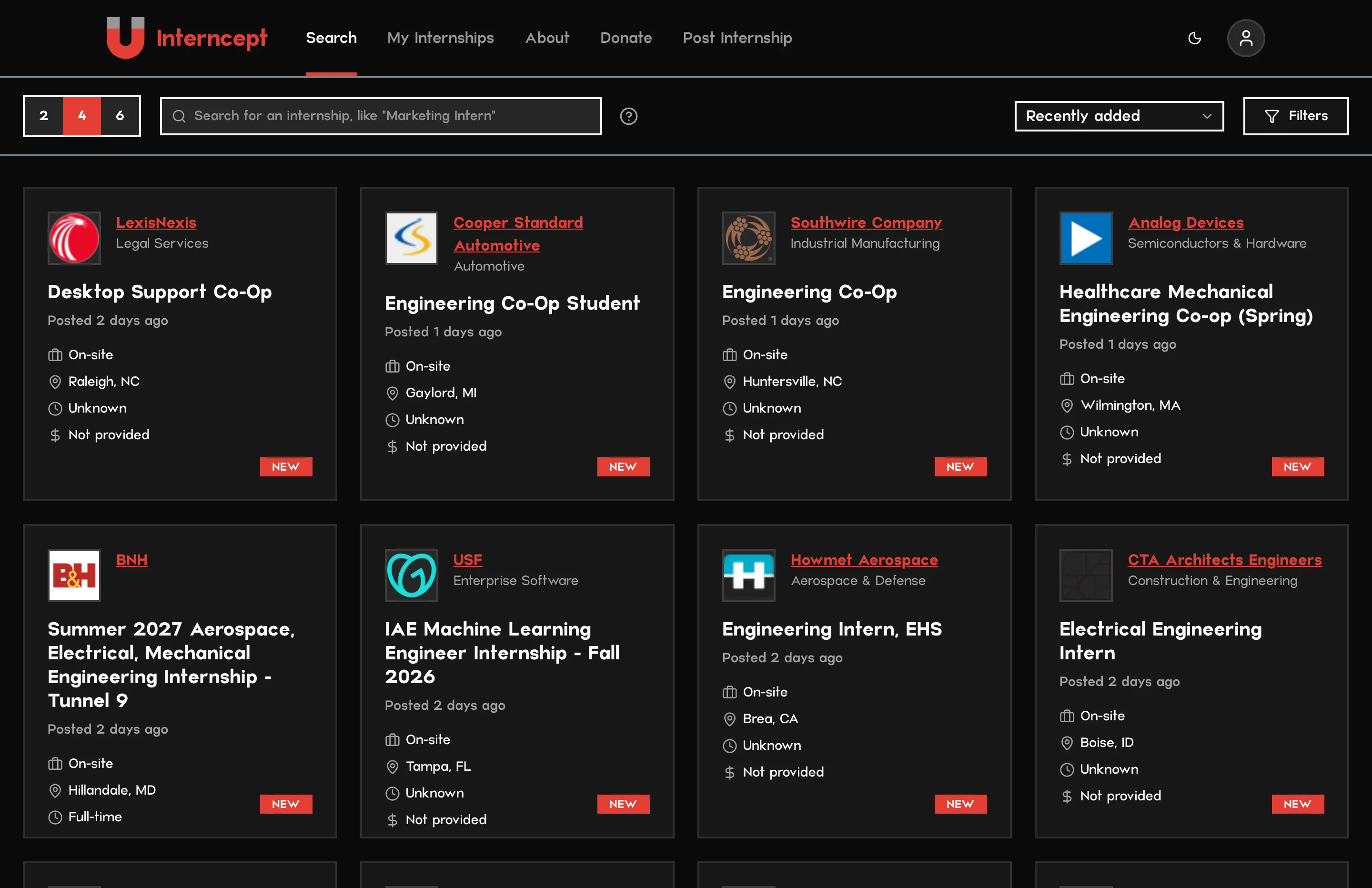This screenshot has height=888, width=1372.
Task: Open the LexisNexis company link
Action: (156, 222)
